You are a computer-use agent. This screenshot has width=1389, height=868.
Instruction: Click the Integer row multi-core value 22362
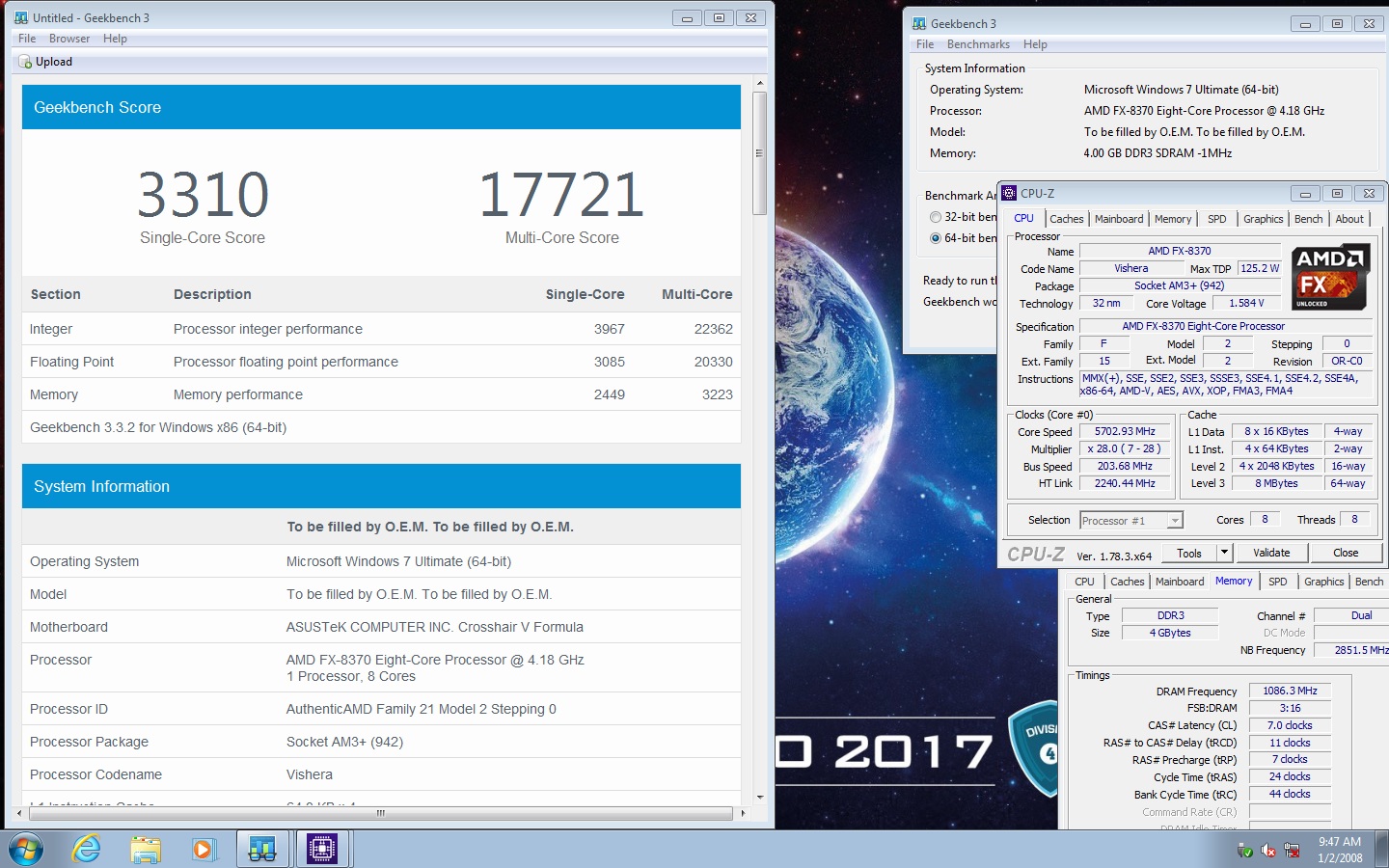pos(714,329)
